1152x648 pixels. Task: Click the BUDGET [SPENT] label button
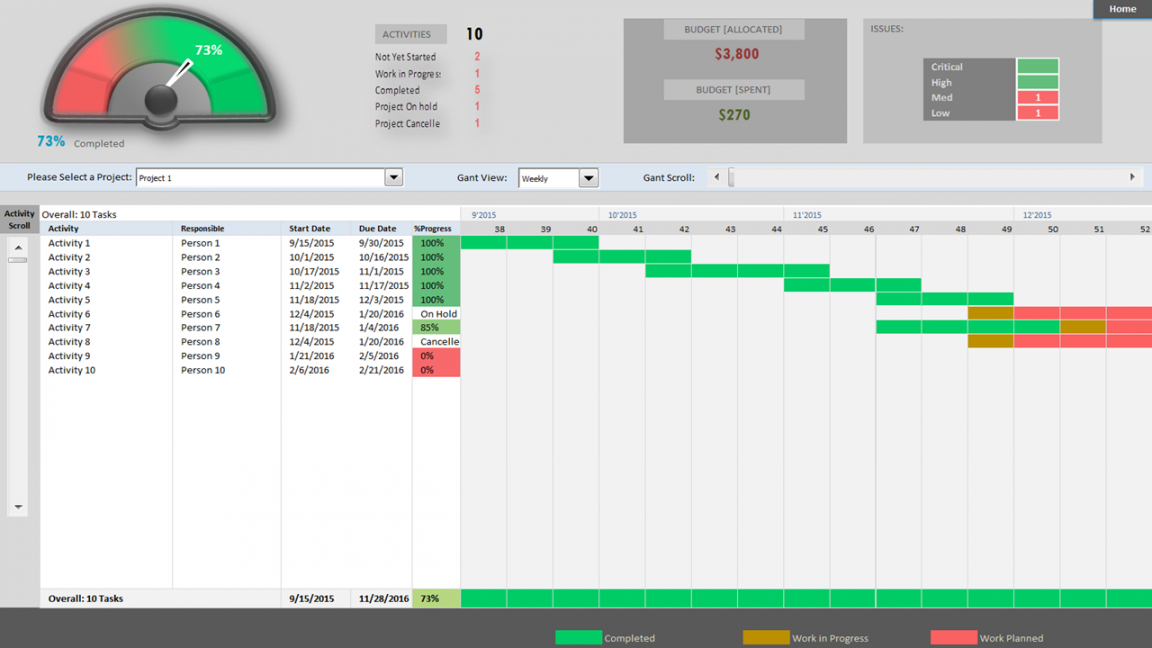(733, 90)
